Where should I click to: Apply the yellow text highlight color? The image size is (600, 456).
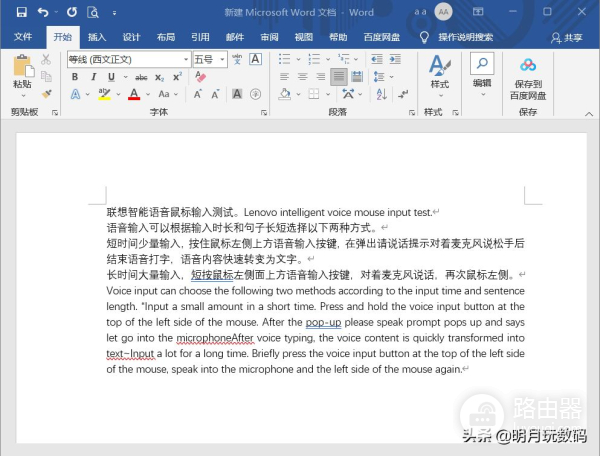[x=104, y=94]
